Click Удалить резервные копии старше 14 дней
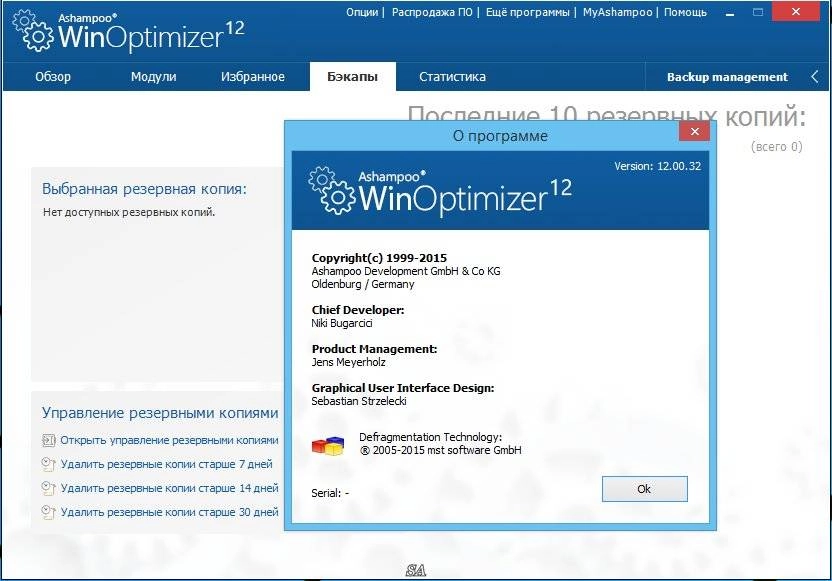 [169, 488]
